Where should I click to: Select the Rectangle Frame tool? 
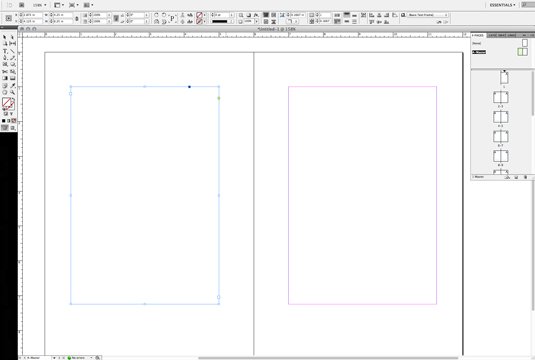[5, 64]
